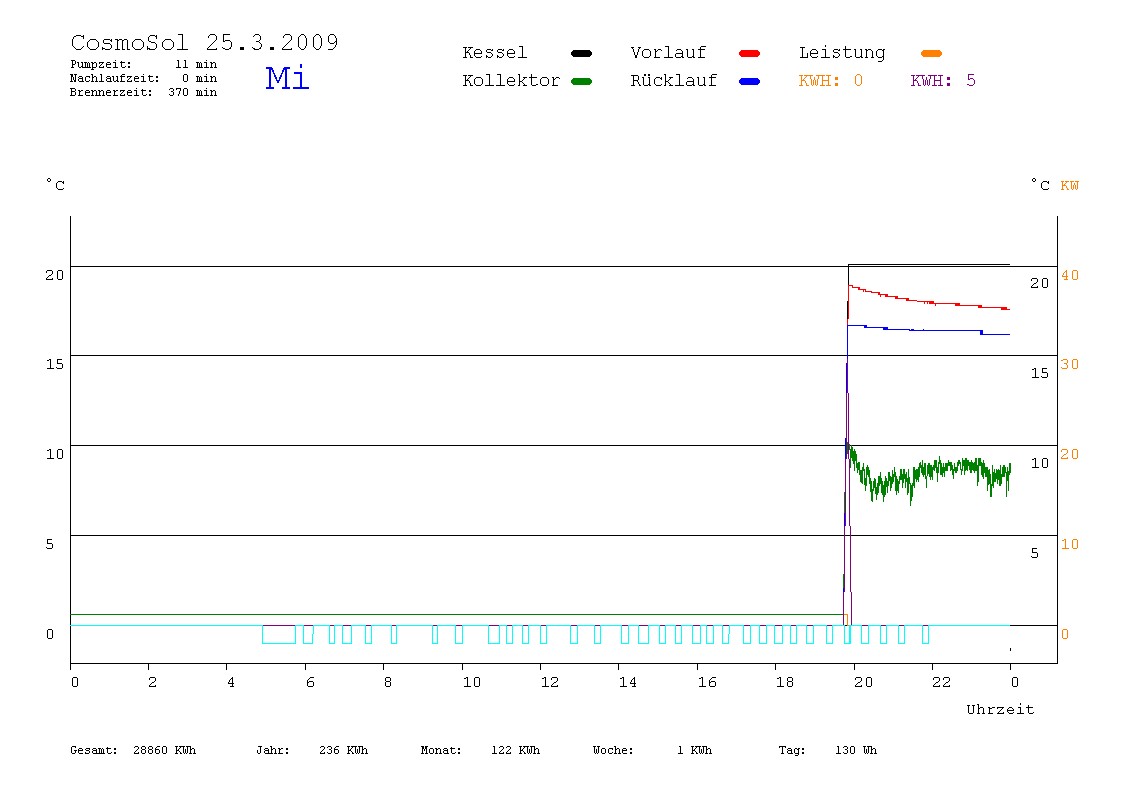Image resolution: width=1148 pixels, height=812 pixels.
Task: Click the Leistung legend label
Action: click(842, 53)
